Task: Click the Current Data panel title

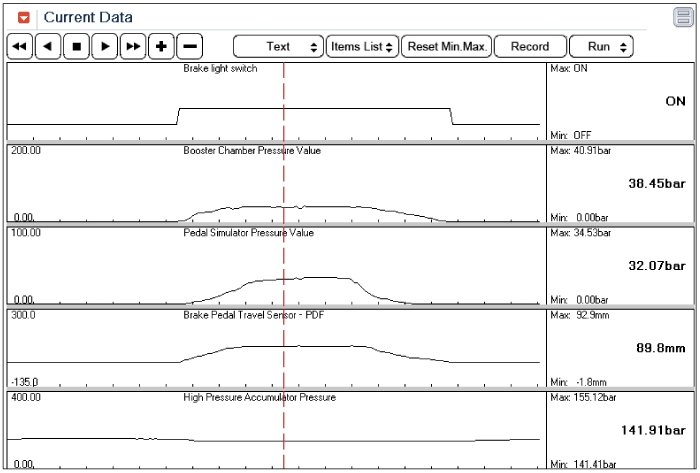Action: (x=88, y=17)
